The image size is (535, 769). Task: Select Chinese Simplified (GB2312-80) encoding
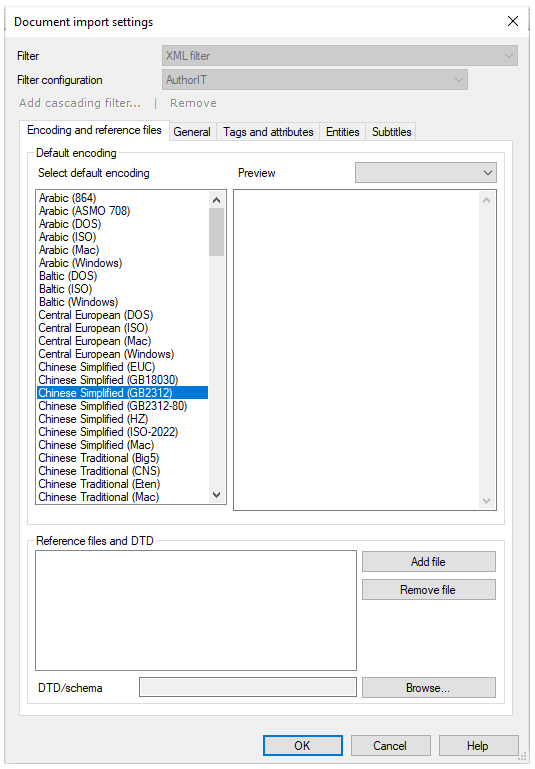point(123,406)
